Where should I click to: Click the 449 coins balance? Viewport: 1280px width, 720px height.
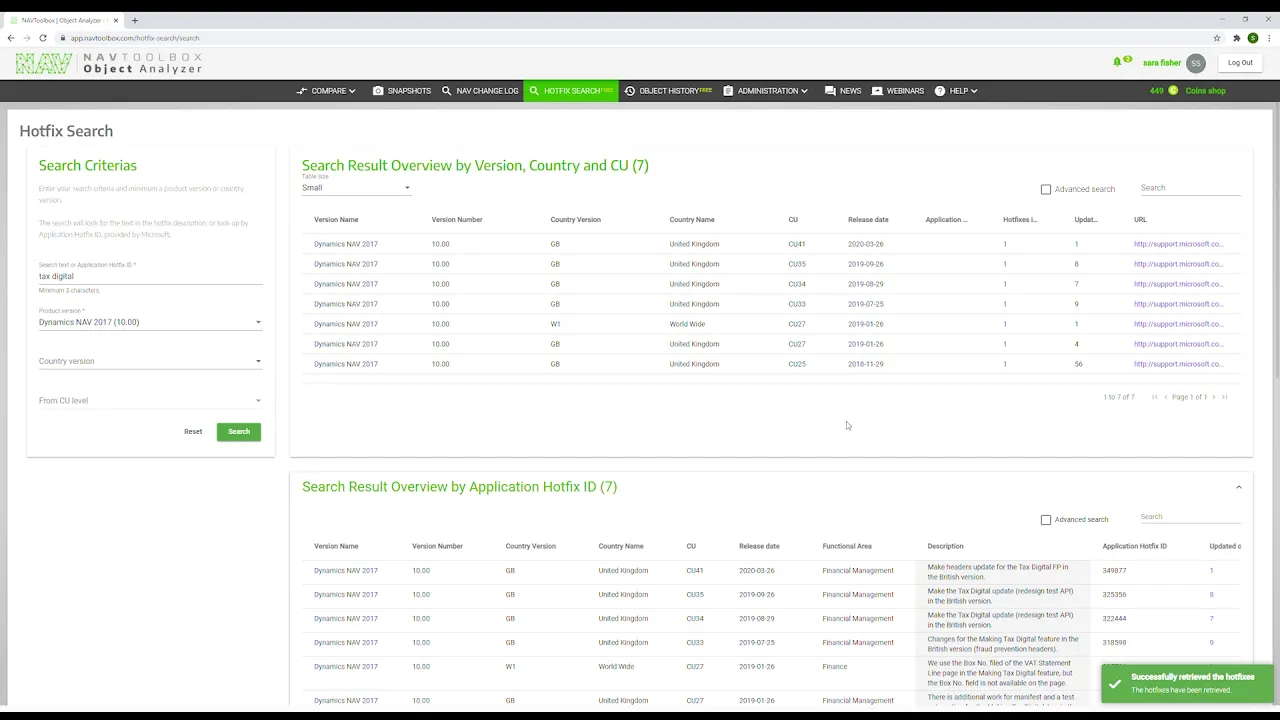(1156, 91)
